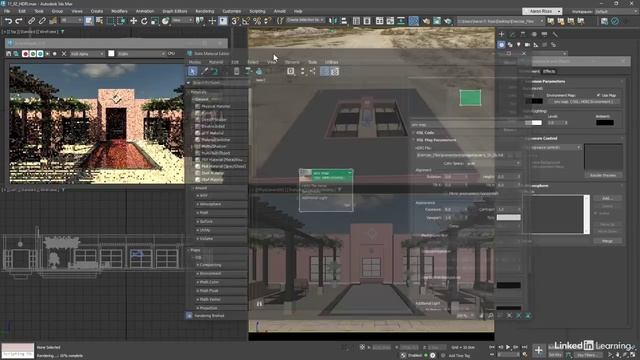Choose the Select and Scale tool

pyautogui.click(x=155, y=21)
